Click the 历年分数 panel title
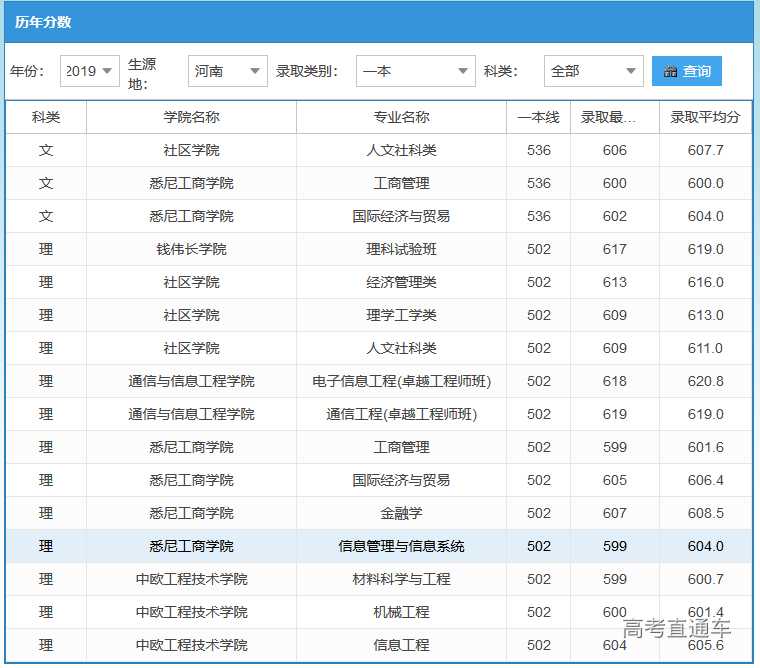 pyautogui.click(x=43, y=22)
